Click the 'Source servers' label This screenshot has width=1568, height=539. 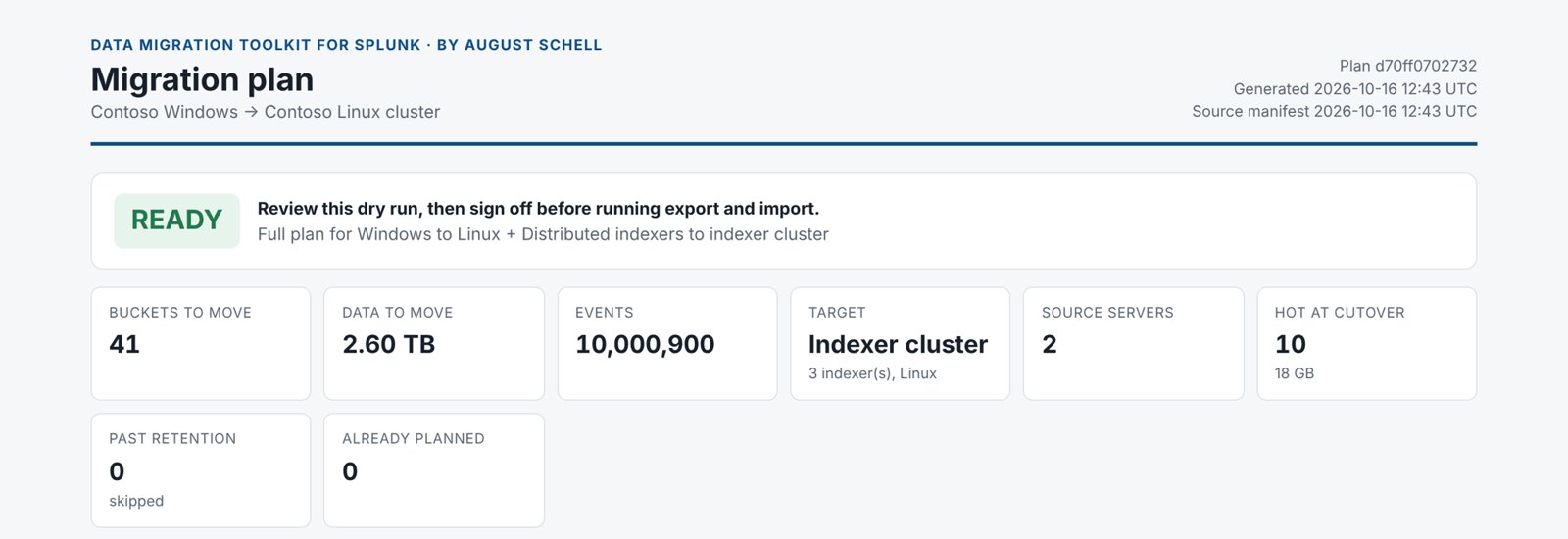point(1107,313)
